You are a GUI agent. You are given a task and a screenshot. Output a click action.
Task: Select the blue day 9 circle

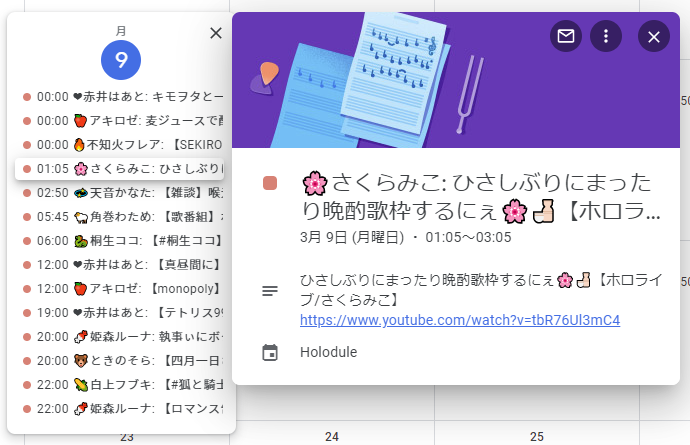point(121,60)
